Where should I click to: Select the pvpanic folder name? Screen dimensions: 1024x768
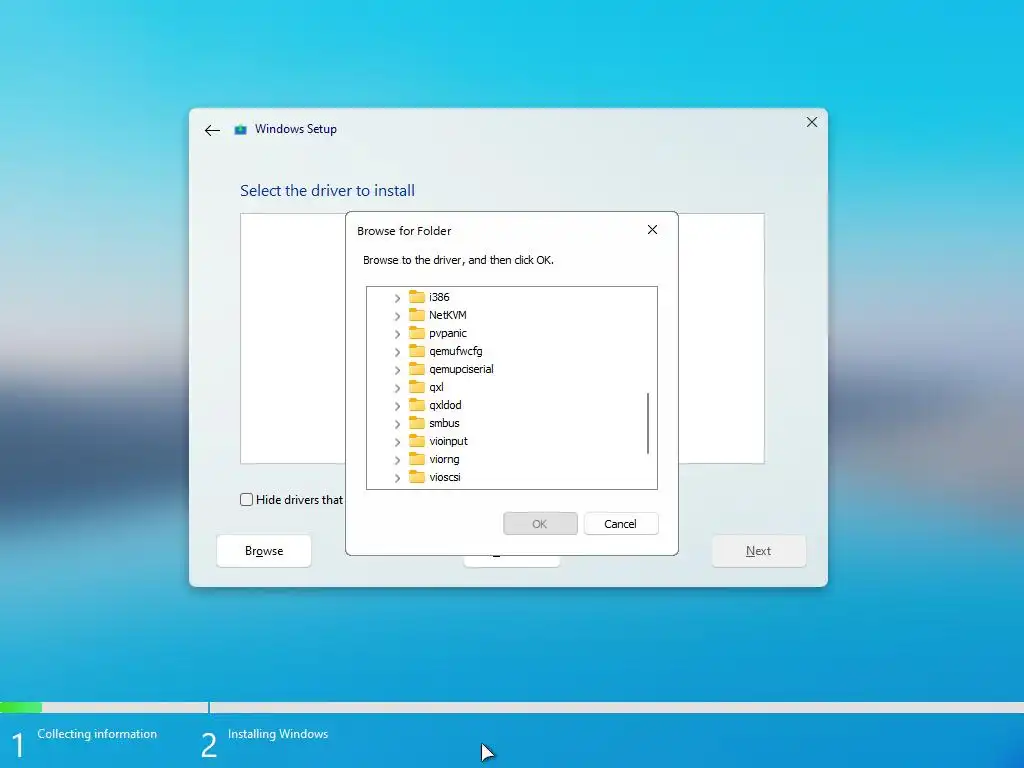[447, 333]
